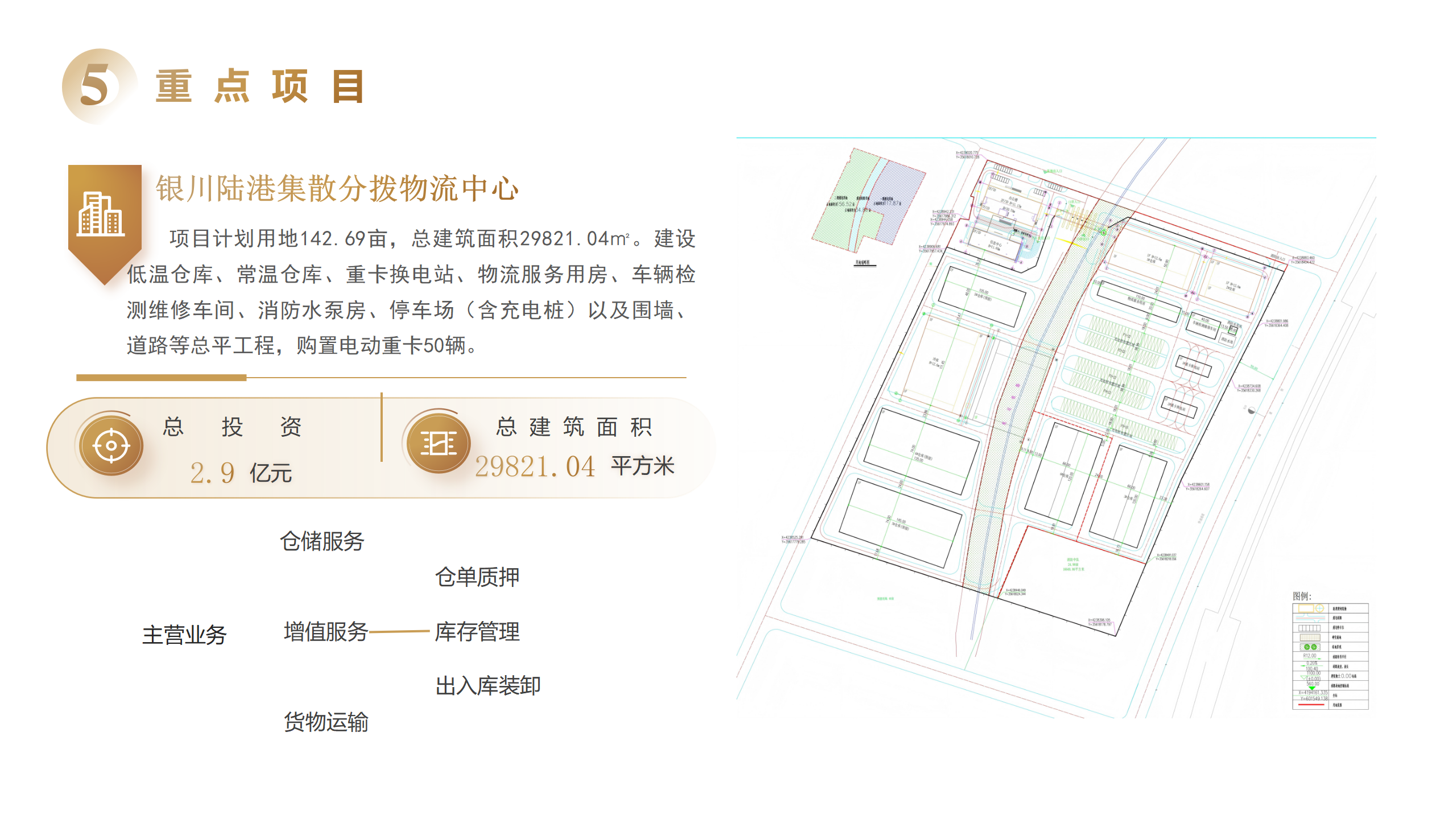Click the floor-plan area icon
1456x819 pixels.
(x=438, y=443)
